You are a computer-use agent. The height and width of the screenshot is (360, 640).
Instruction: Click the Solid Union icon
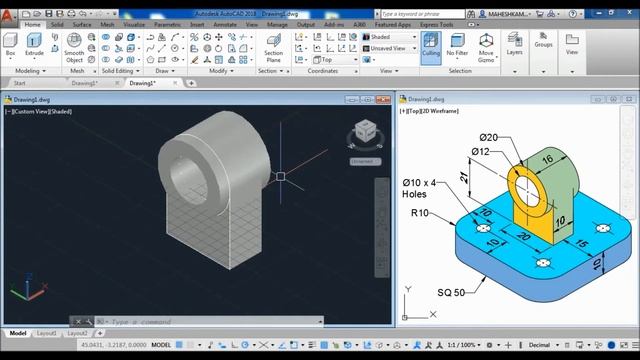pos(106,37)
